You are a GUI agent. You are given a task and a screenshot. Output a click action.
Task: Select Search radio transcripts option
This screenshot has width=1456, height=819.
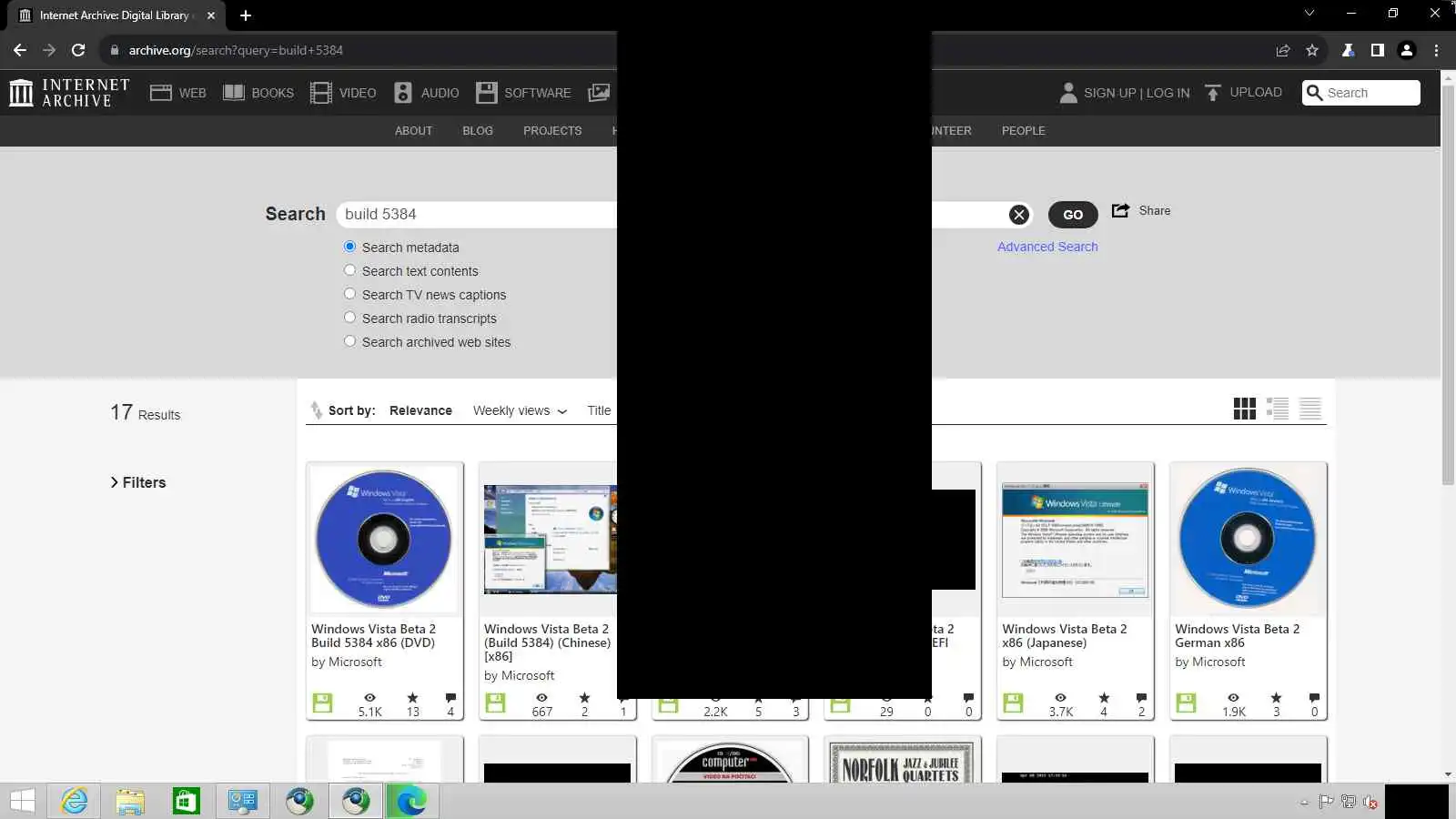pyautogui.click(x=349, y=318)
